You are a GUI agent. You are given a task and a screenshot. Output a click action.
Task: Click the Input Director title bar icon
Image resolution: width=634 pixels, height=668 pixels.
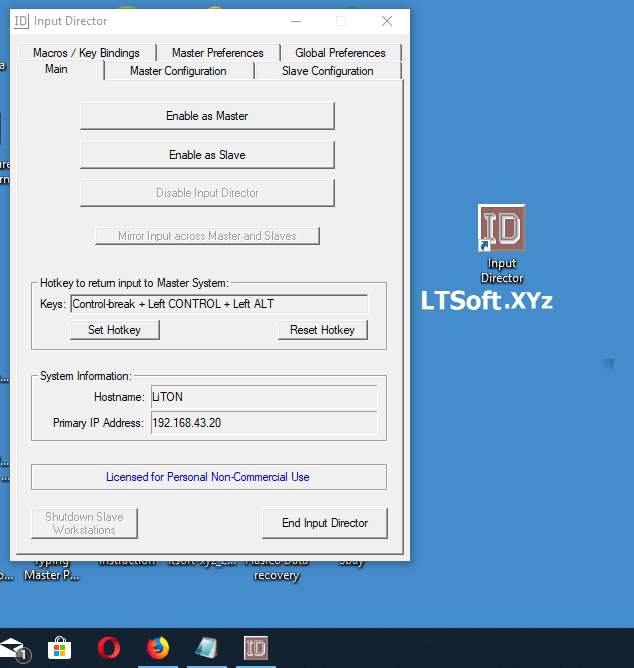21,21
